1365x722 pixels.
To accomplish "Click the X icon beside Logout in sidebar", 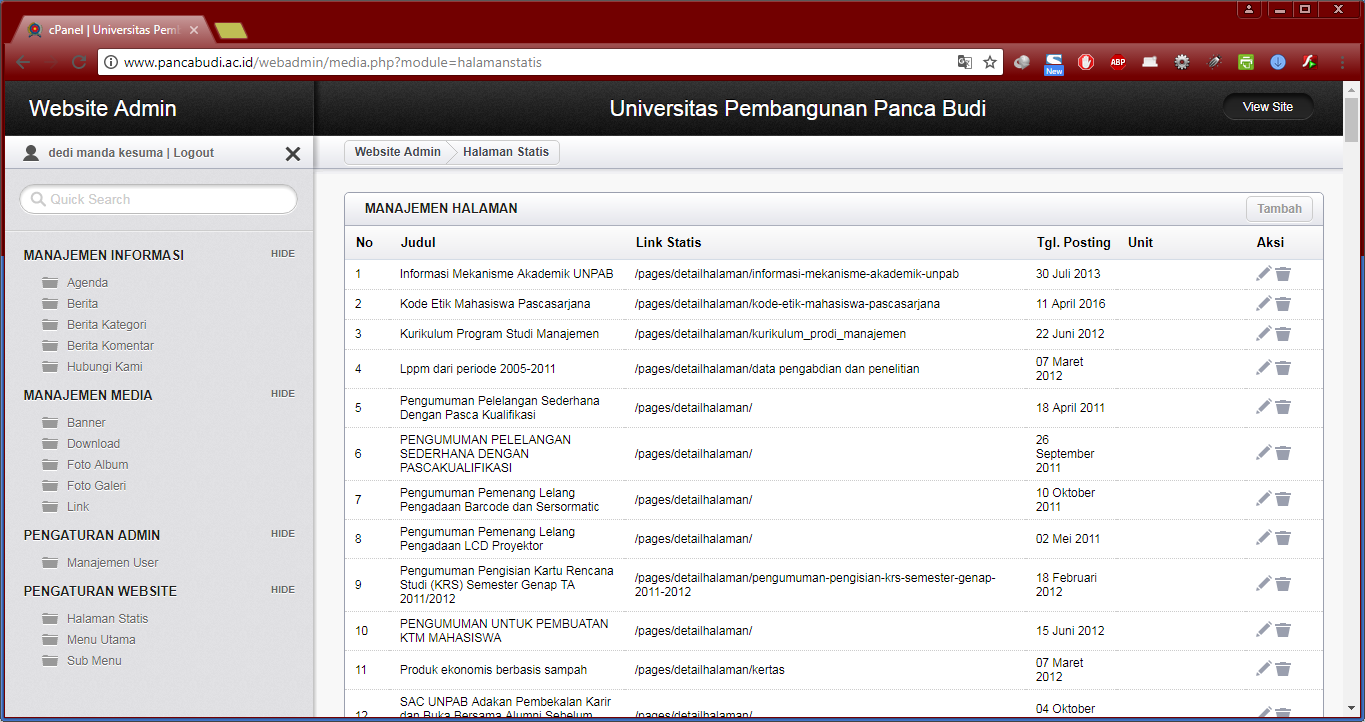I will coord(293,154).
